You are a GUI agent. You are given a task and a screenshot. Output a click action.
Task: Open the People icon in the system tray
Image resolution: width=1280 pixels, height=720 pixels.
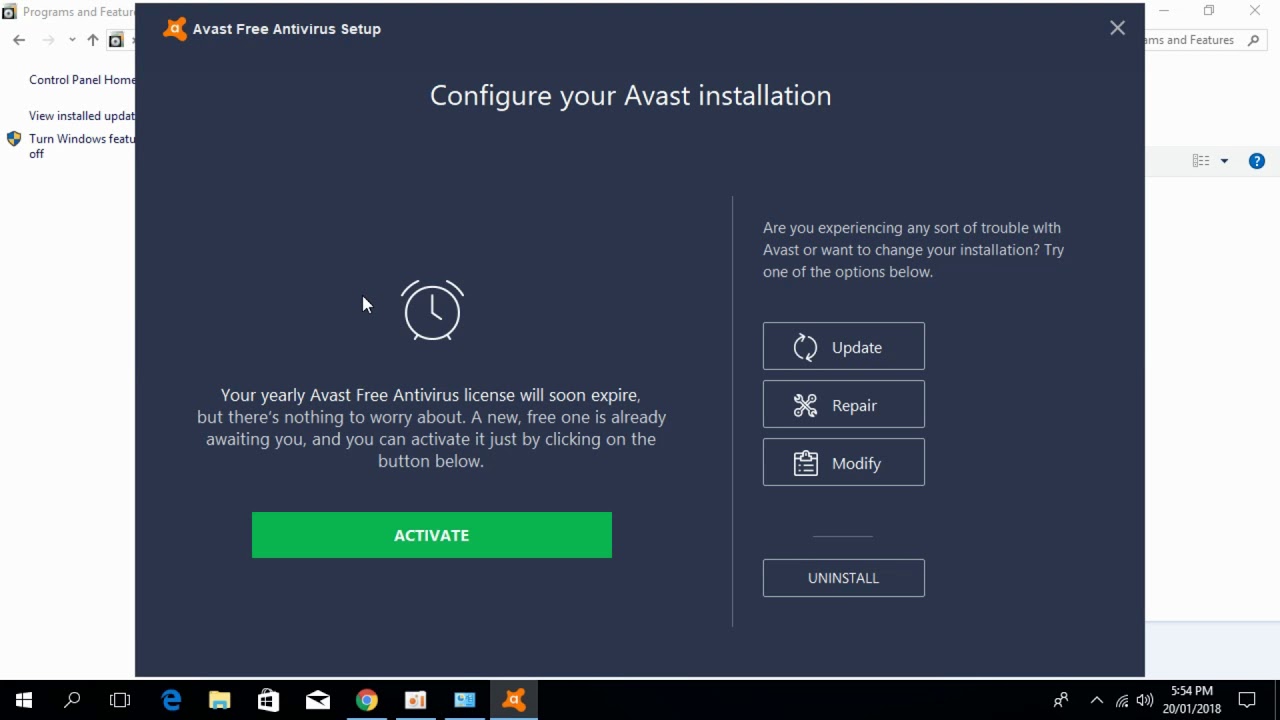click(1061, 700)
